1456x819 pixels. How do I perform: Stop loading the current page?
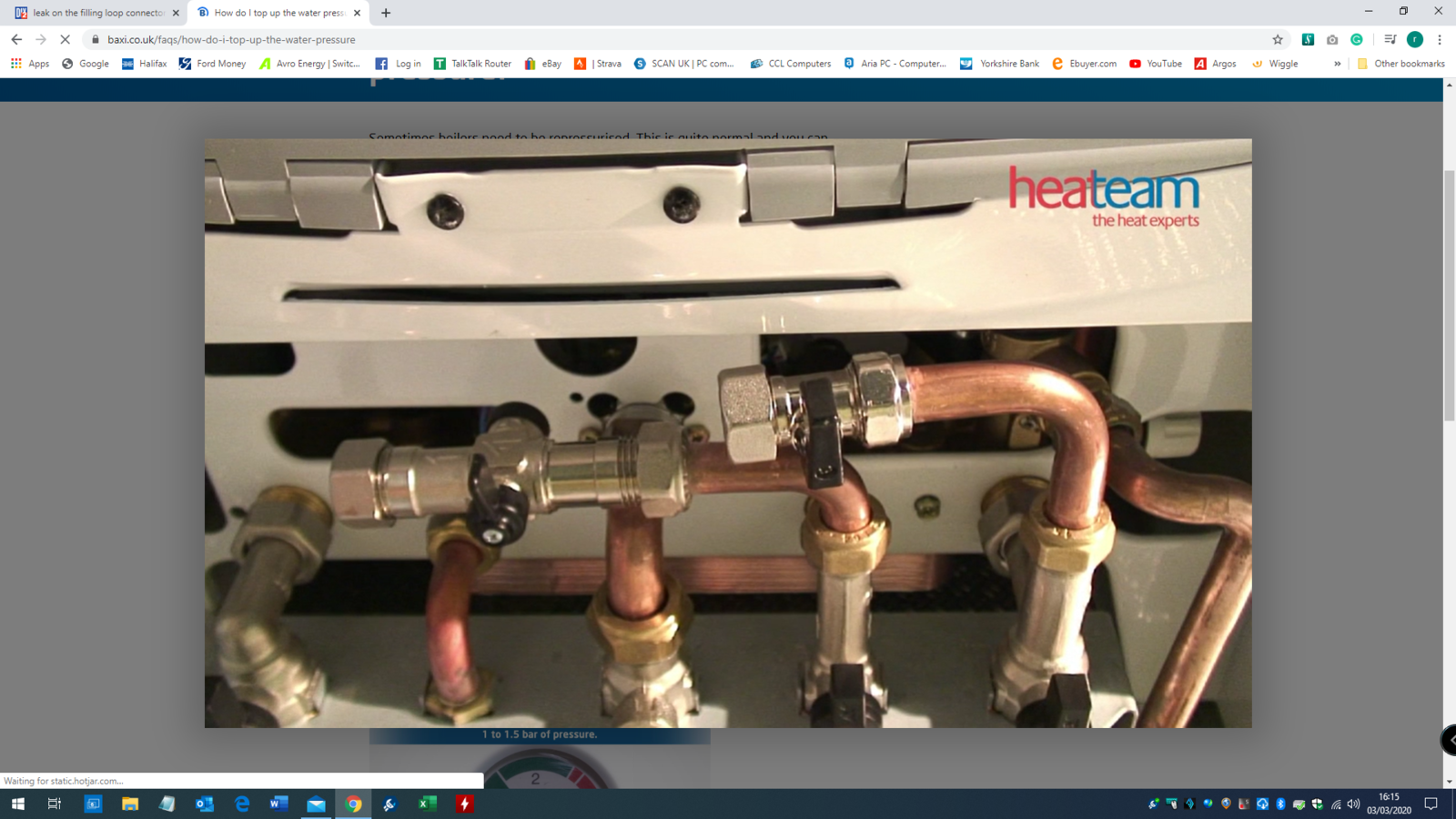point(65,39)
